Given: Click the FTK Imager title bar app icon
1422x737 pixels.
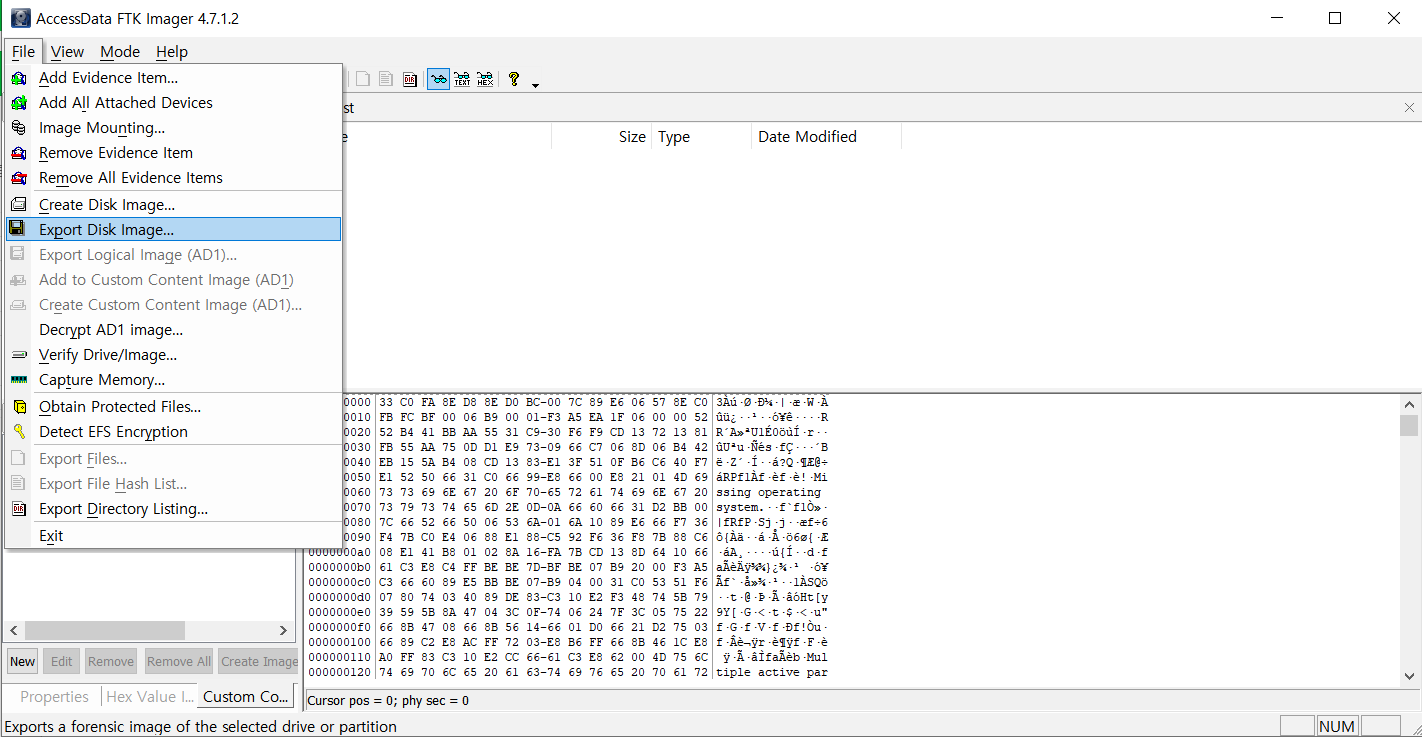Looking at the screenshot, I should coord(20,18).
